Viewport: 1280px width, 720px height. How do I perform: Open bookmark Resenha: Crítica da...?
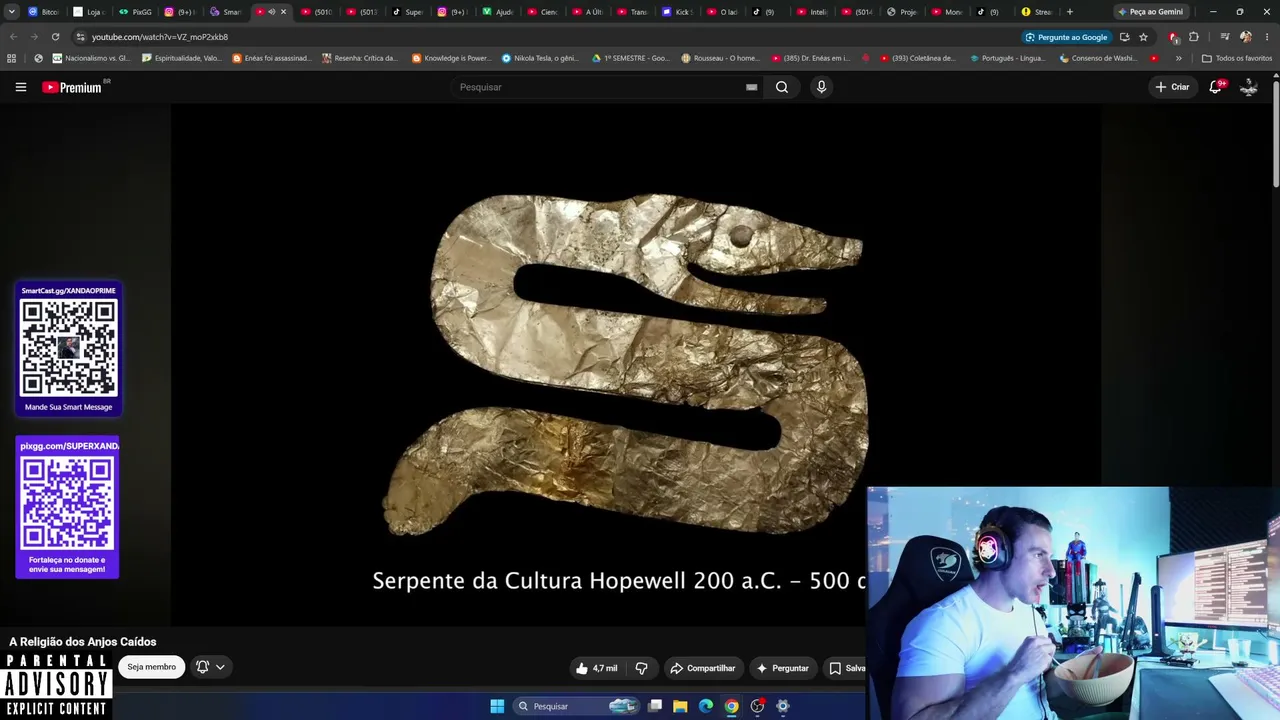pyautogui.click(x=360, y=58)
